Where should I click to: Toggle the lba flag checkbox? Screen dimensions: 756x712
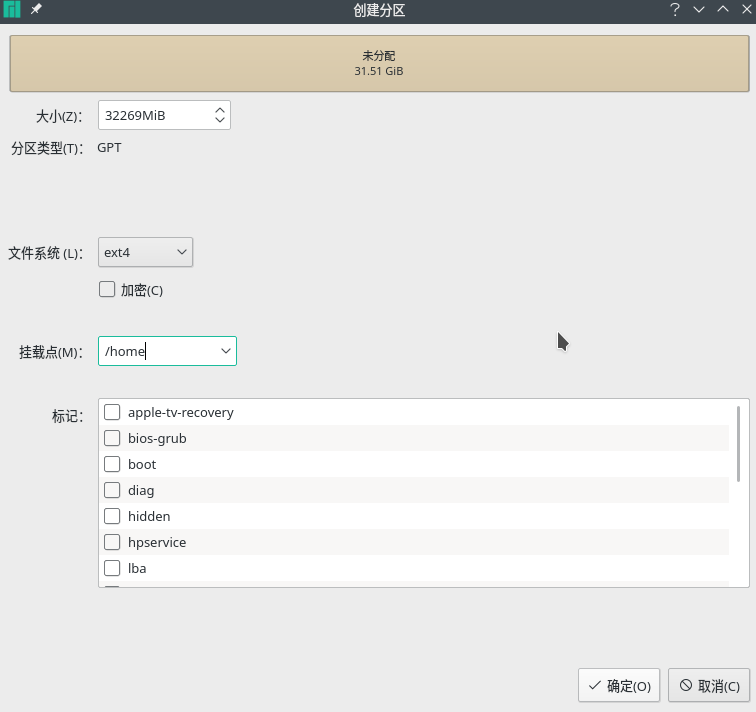click(112, 568)
